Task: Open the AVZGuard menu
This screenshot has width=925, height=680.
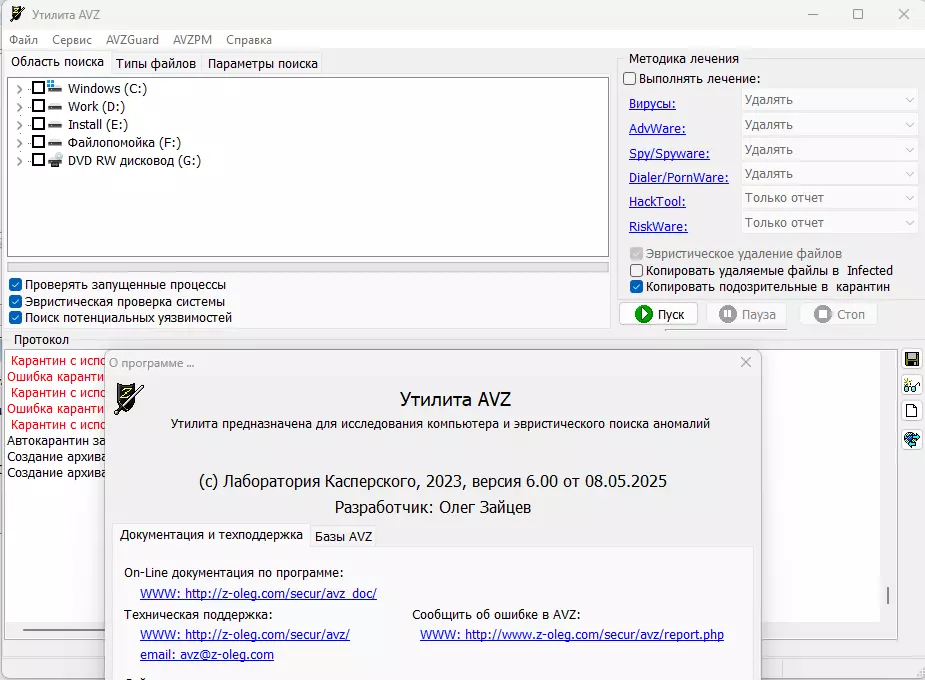Action: pos(132,40)
